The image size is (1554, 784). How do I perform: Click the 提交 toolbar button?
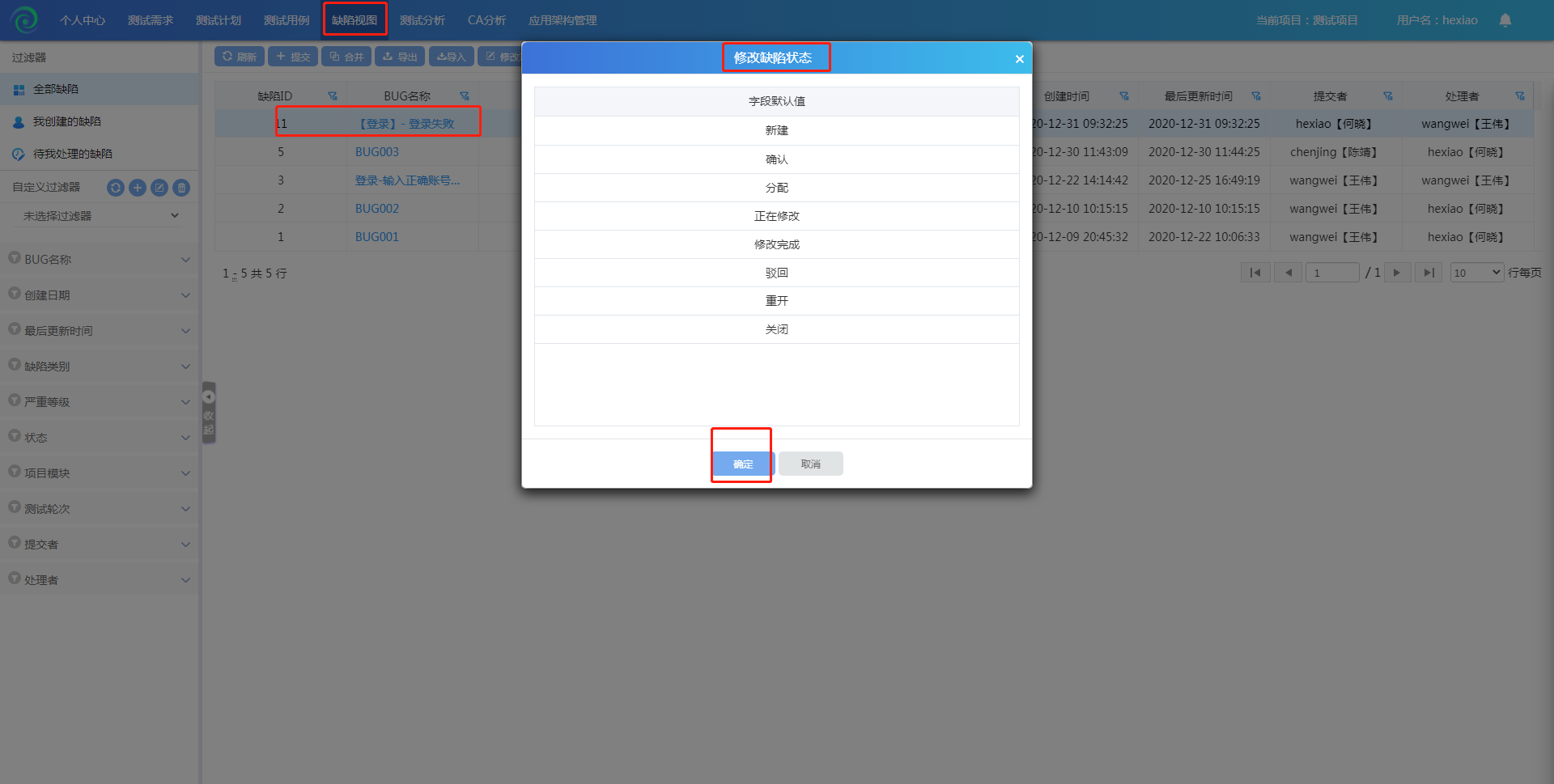[293, 57]
